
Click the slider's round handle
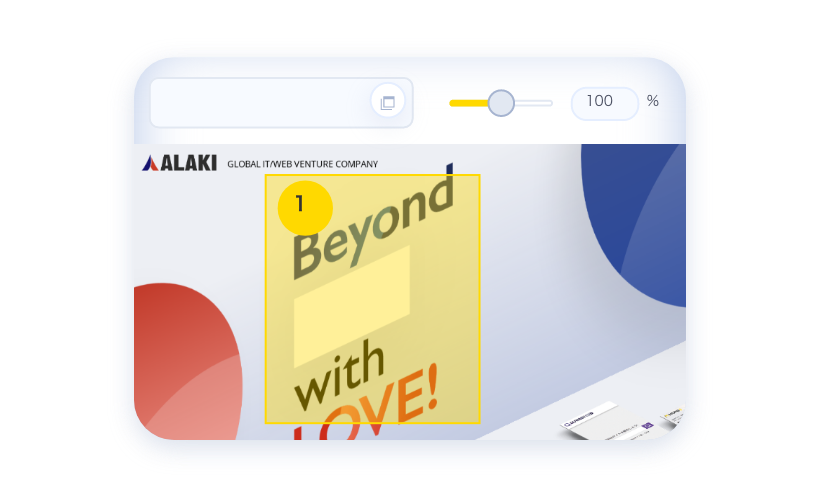501,103
